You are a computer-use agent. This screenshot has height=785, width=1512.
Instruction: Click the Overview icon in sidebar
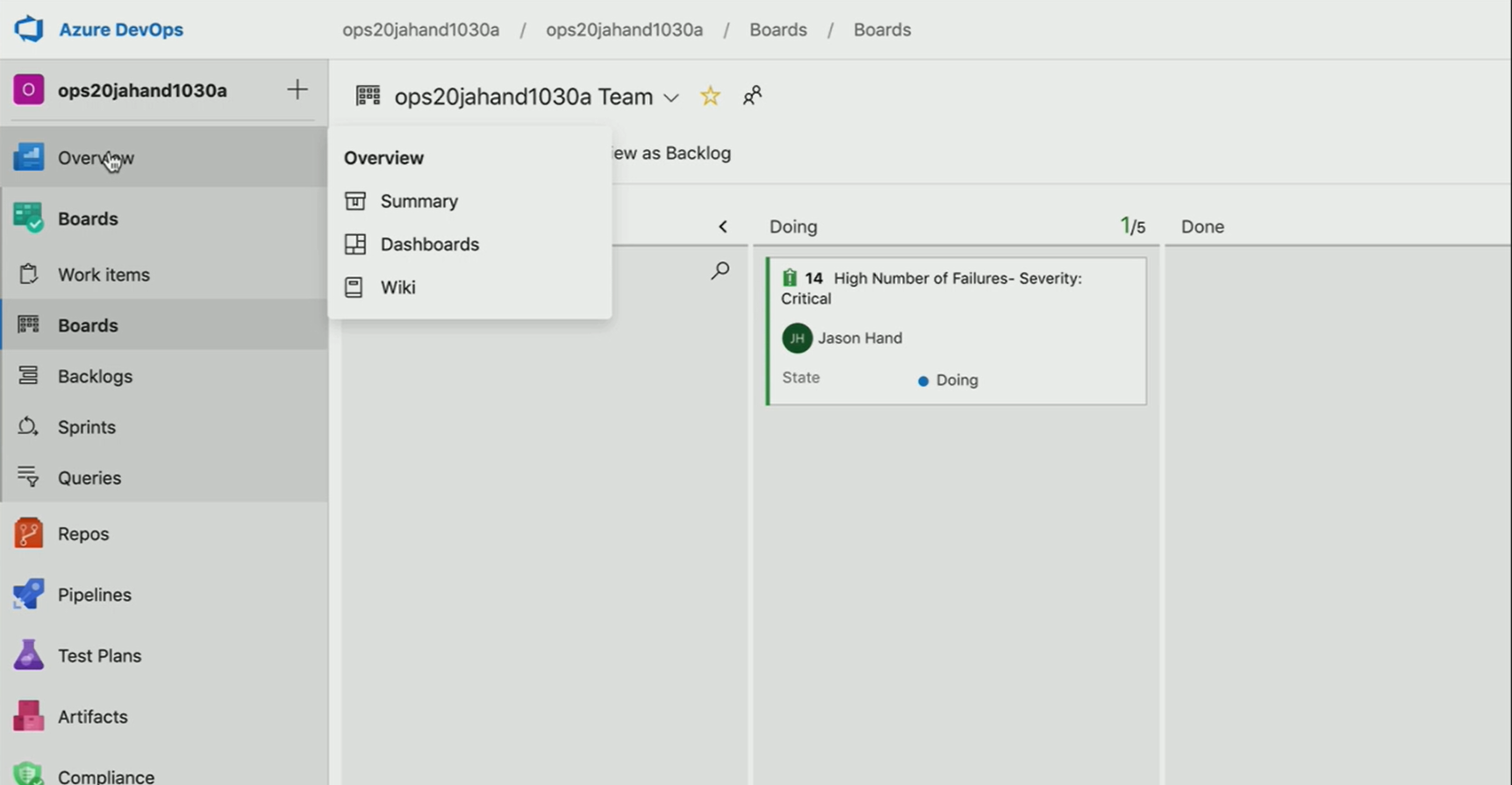[28, 157]
